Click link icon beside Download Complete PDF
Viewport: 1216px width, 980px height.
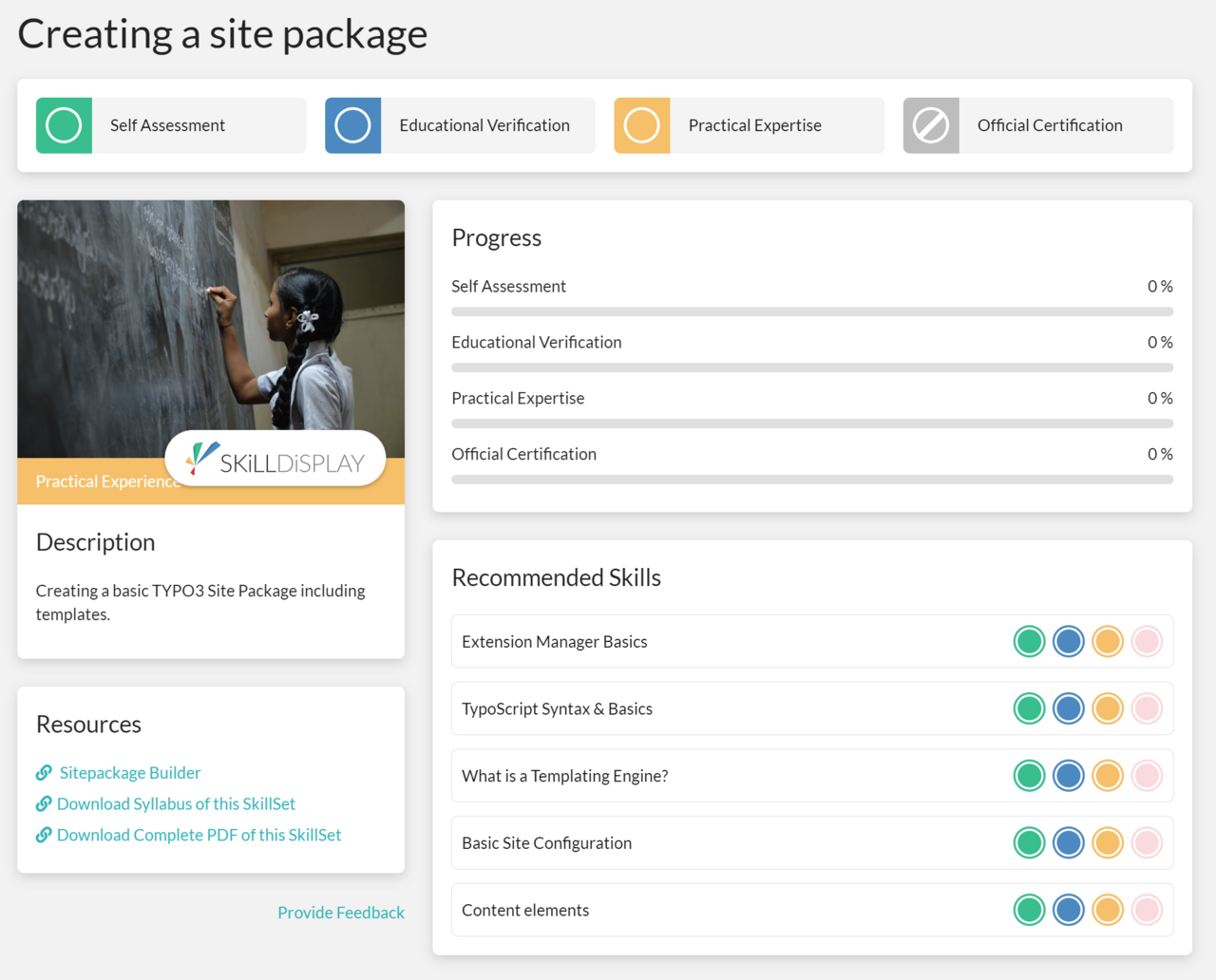click(x=44, y=836)
